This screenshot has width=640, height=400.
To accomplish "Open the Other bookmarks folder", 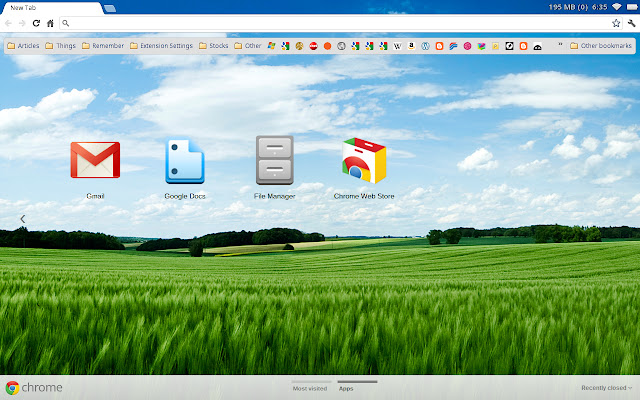I will [x=601, y=46].
